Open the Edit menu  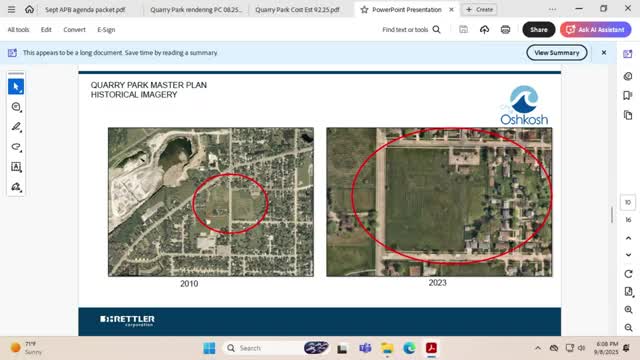tap(46, 30)
